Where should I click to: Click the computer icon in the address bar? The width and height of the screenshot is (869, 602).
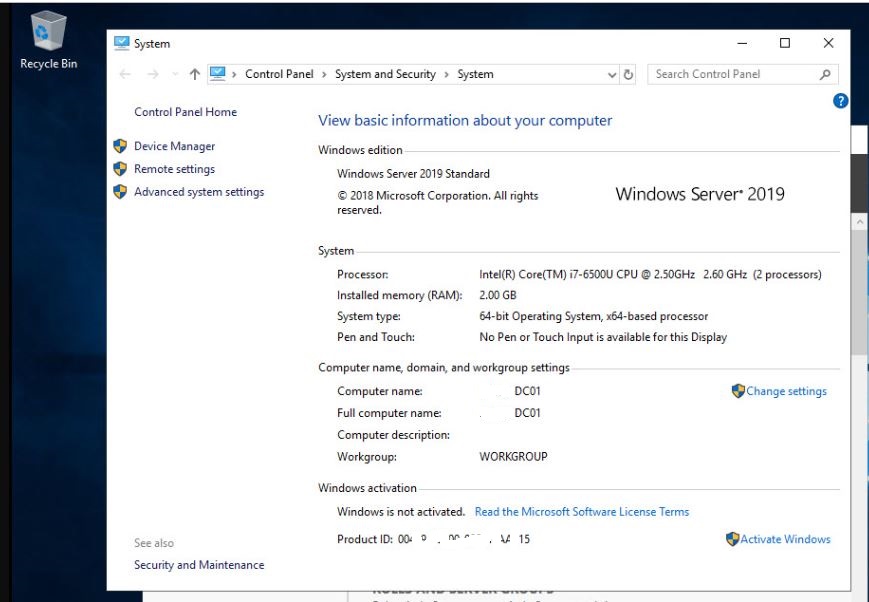pos(218,74)
